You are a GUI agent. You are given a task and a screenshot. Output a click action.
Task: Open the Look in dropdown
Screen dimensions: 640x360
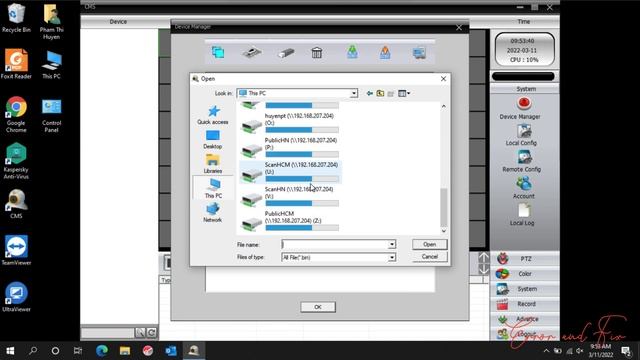pyautogui.click(x=354, y=93)
